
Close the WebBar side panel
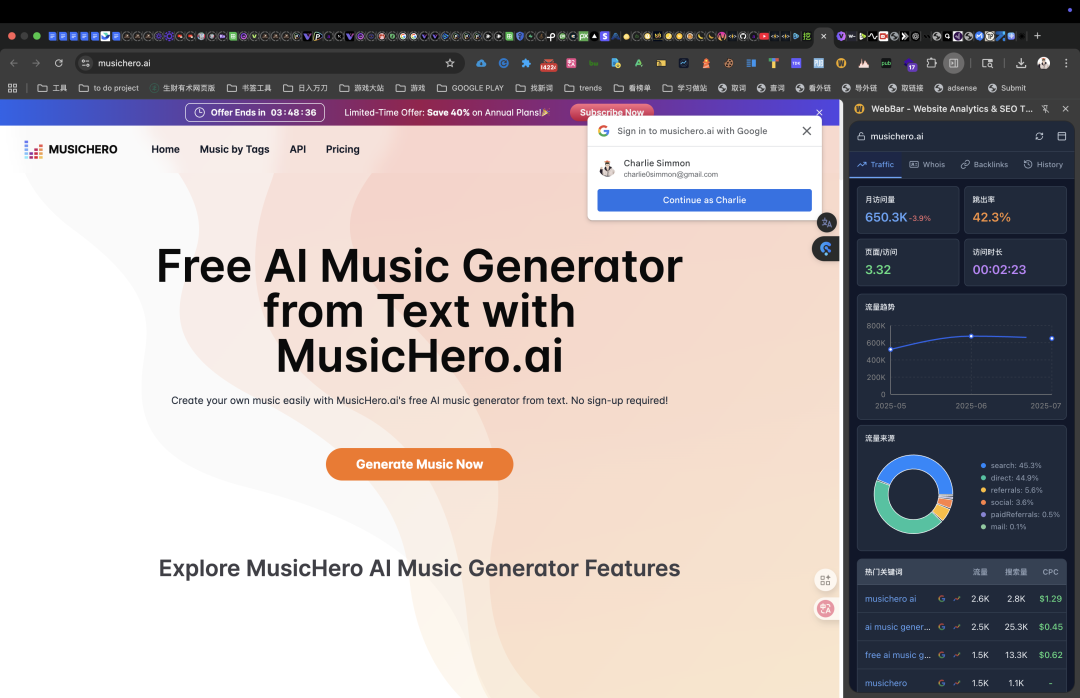point(1066,109)
